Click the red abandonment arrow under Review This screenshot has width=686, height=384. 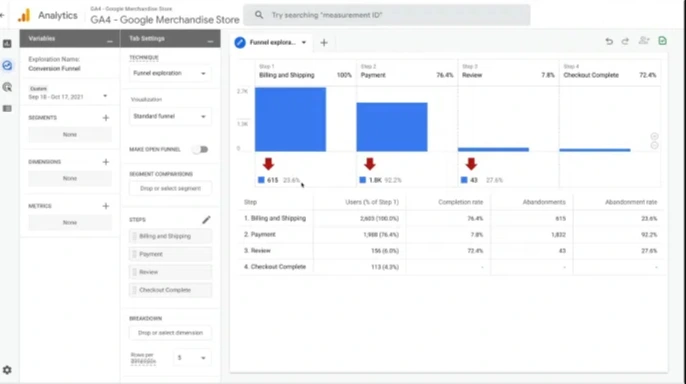click(471, 164)
